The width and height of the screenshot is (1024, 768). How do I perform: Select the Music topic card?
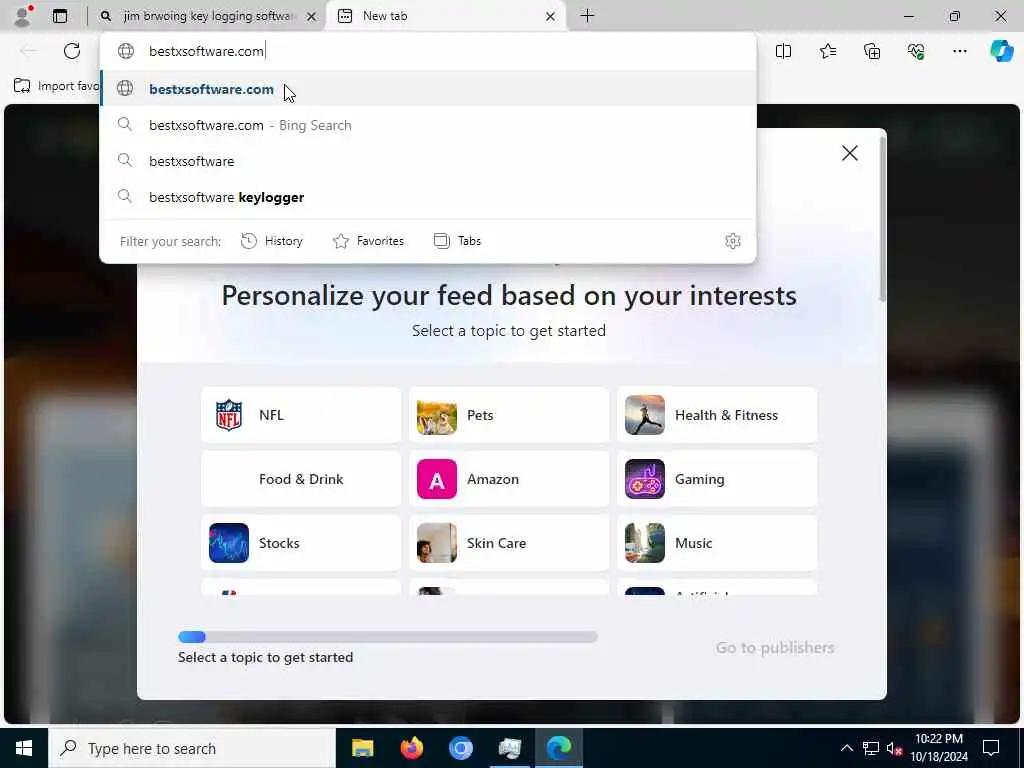717,543
